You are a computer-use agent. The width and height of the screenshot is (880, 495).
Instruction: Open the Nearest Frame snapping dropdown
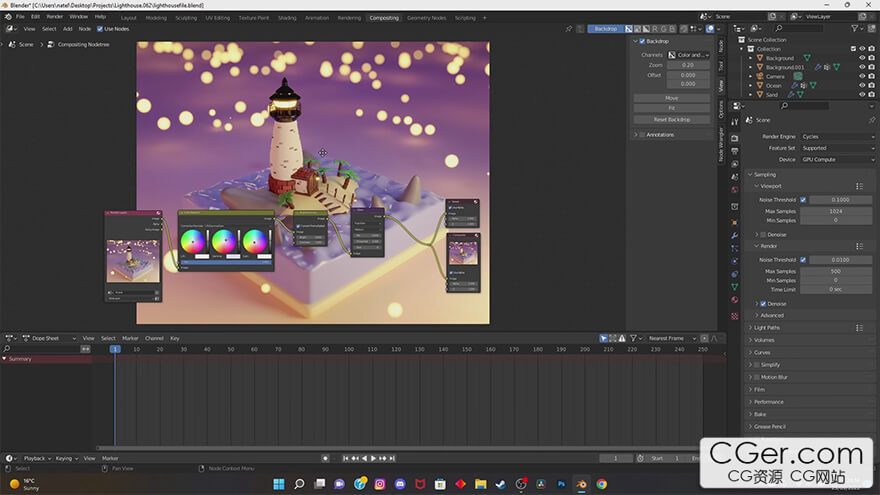click(x=671, y=338)
